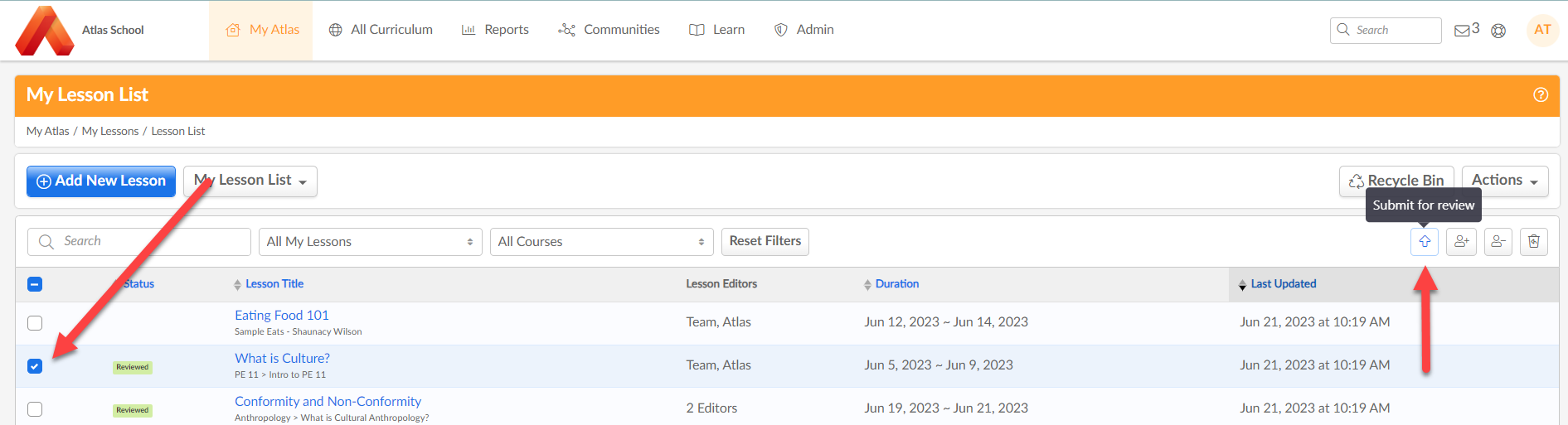Toggle the select-all header checkbox
The width and height of the screenshot is (1568, 425).
point(35,284)
